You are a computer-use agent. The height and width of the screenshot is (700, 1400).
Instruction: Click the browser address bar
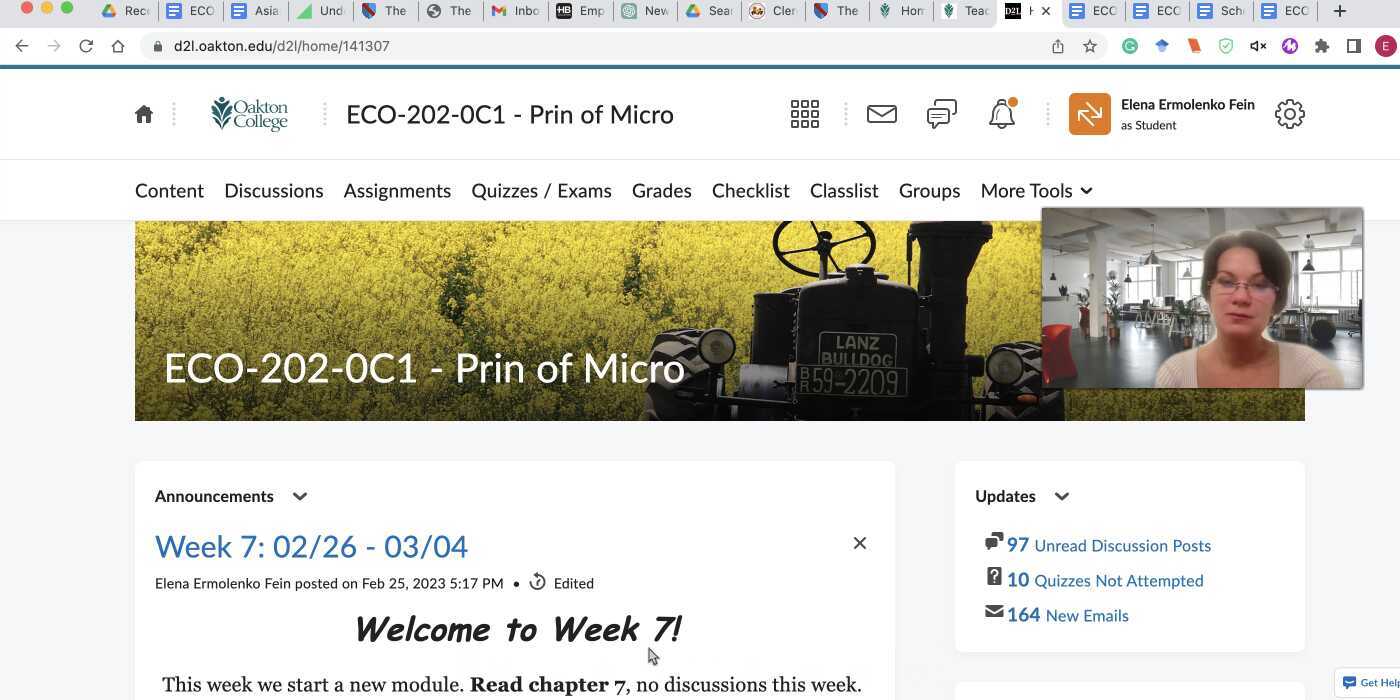tap(400, 46)
